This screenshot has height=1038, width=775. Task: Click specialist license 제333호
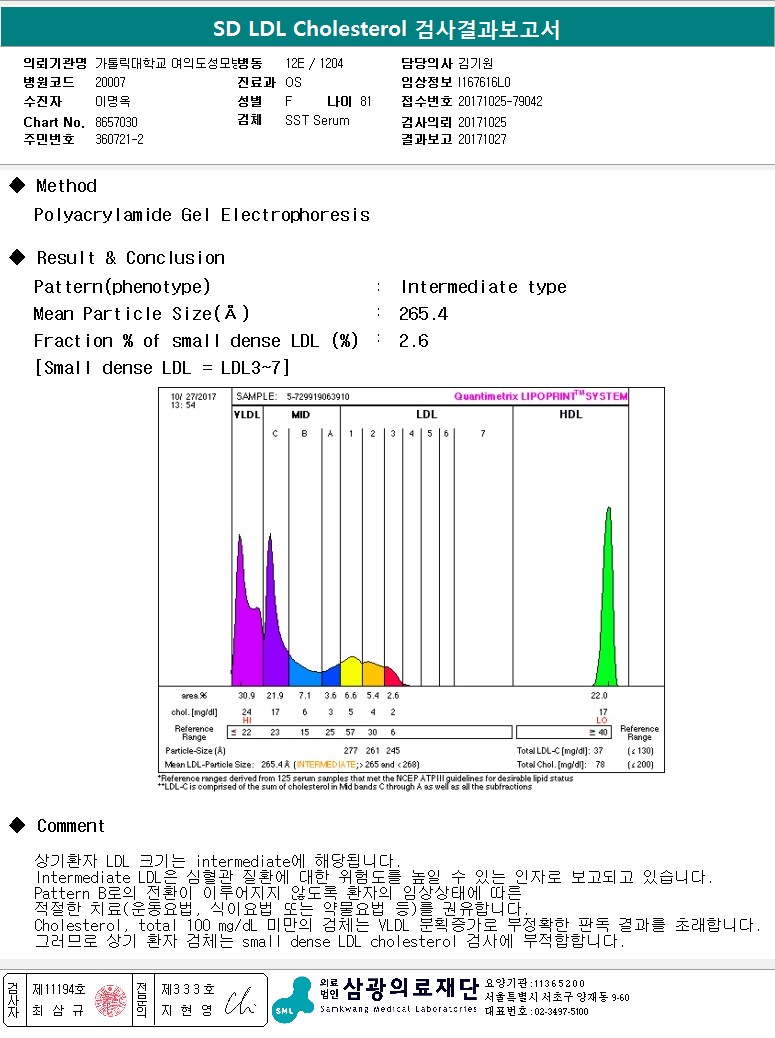[x=188, y=989]
